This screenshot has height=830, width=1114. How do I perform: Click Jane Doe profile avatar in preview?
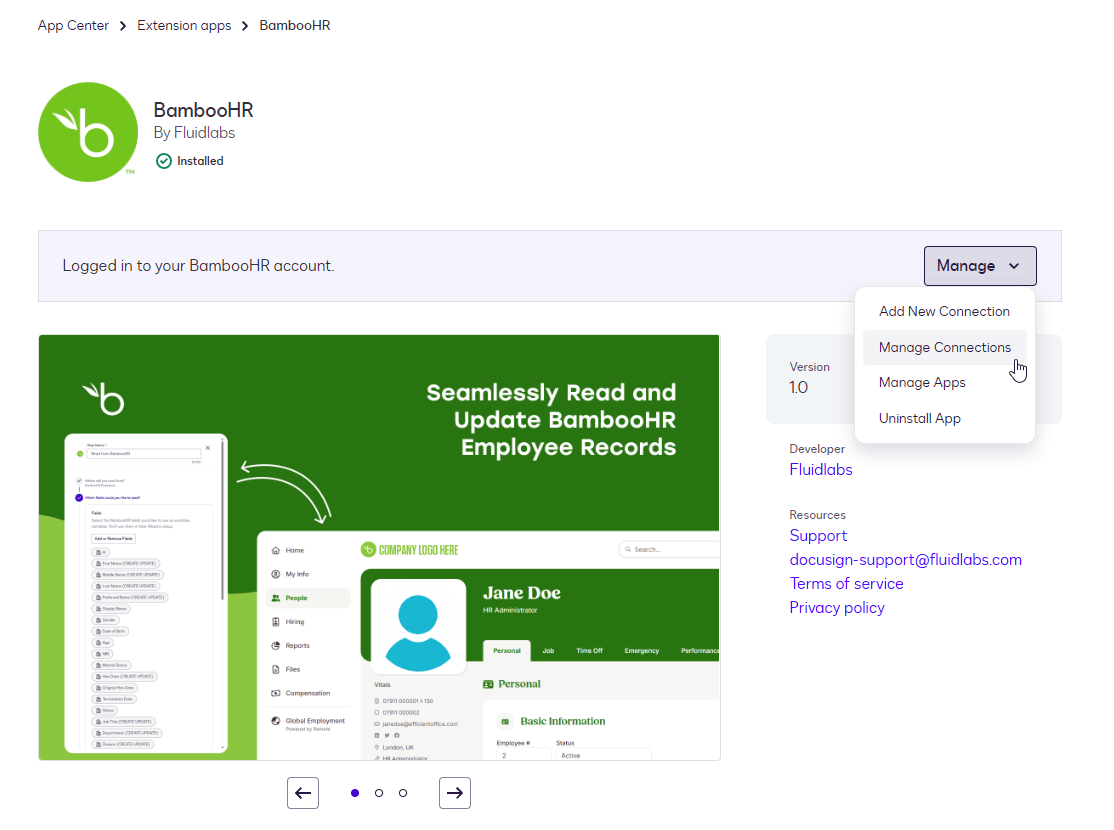click(418, 625)
